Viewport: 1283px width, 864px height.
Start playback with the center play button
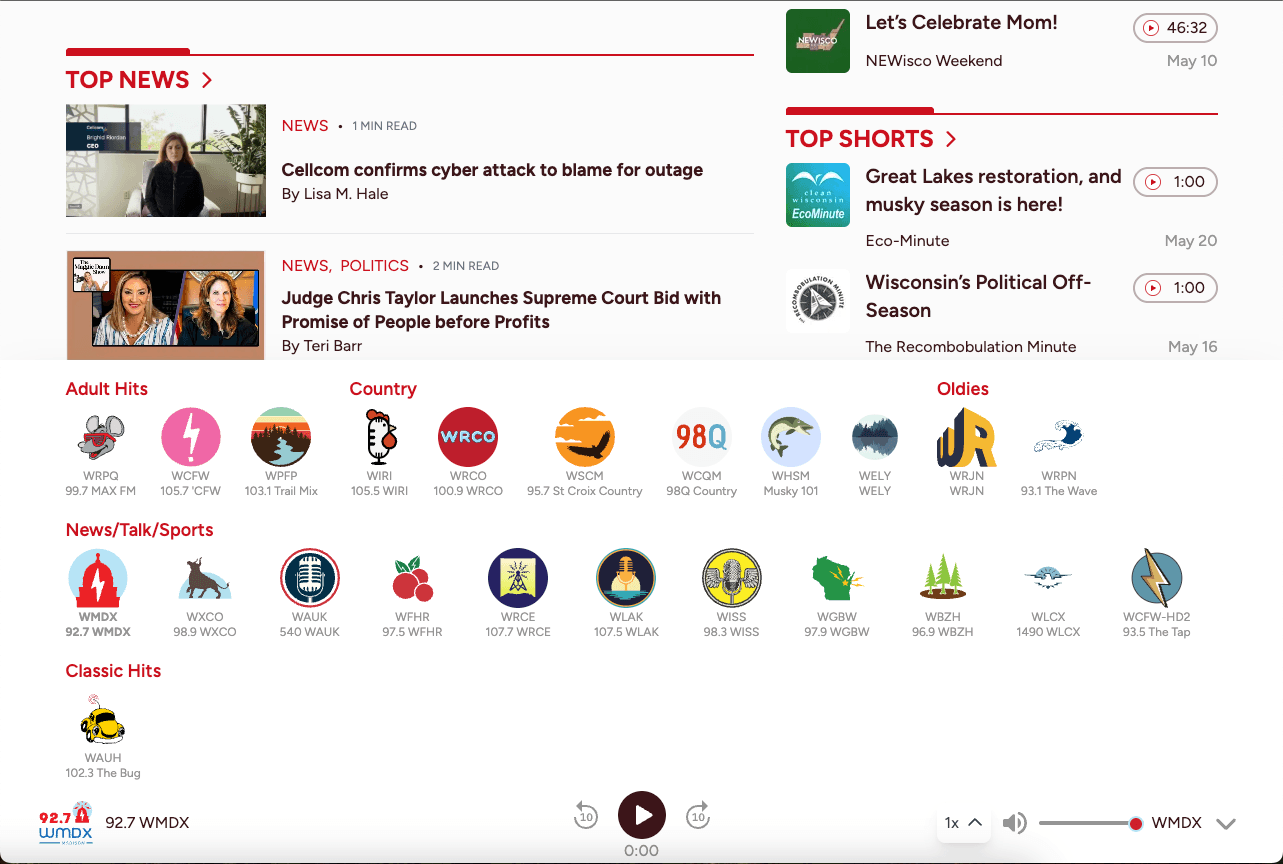[642, 815]
